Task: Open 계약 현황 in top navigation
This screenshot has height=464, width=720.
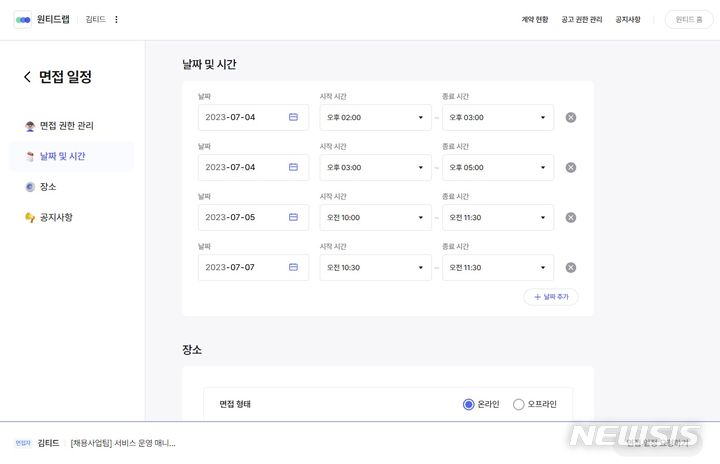Action: click(535, 19)
